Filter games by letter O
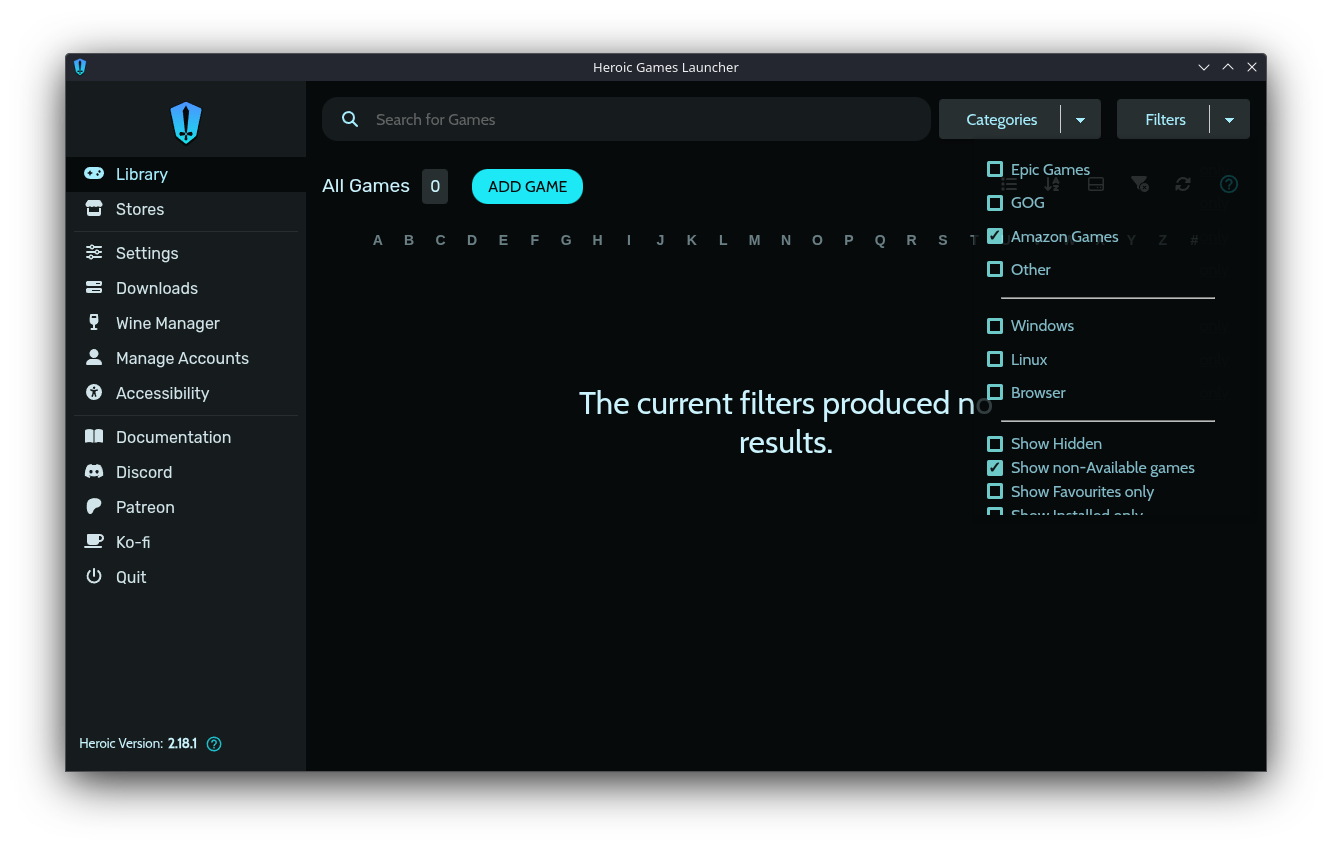Viewport: 1332px width, 849px height. (817, 240)
